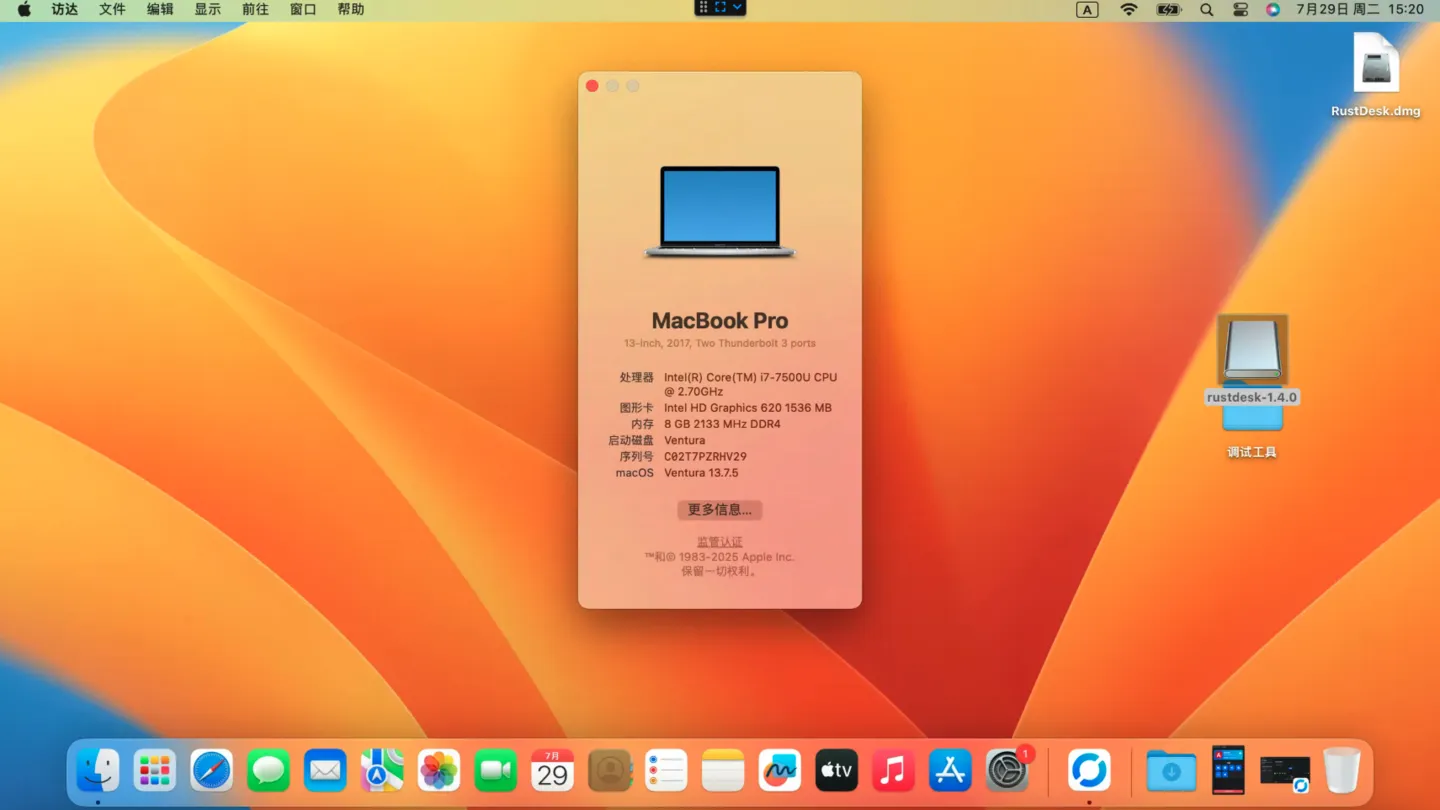Open Spotlight search from the menu bar

1206,9
